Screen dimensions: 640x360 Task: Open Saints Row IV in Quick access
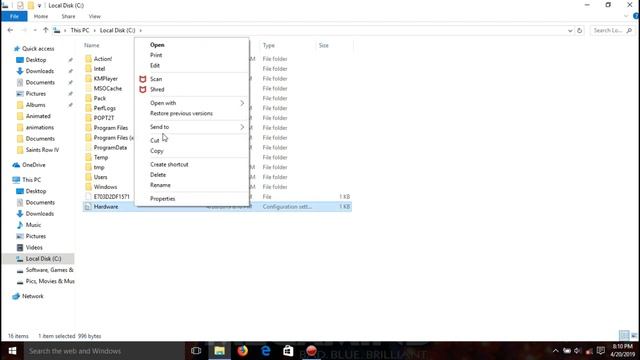click(x=42, y=150)
